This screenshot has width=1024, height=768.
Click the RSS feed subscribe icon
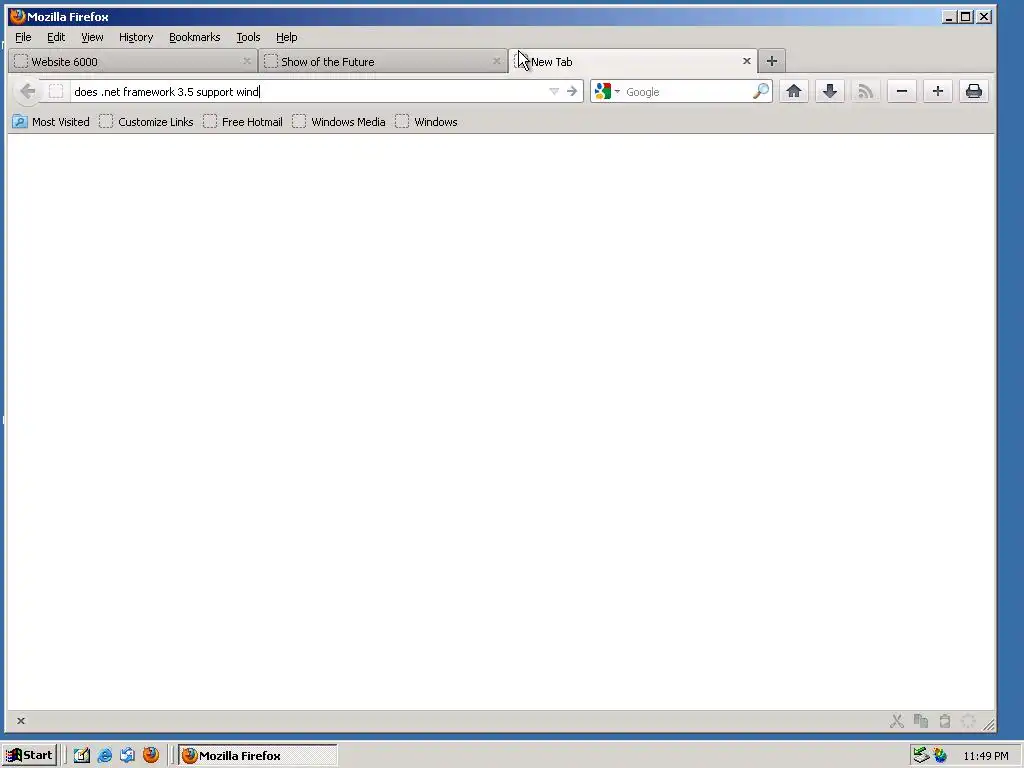[865, 91]
